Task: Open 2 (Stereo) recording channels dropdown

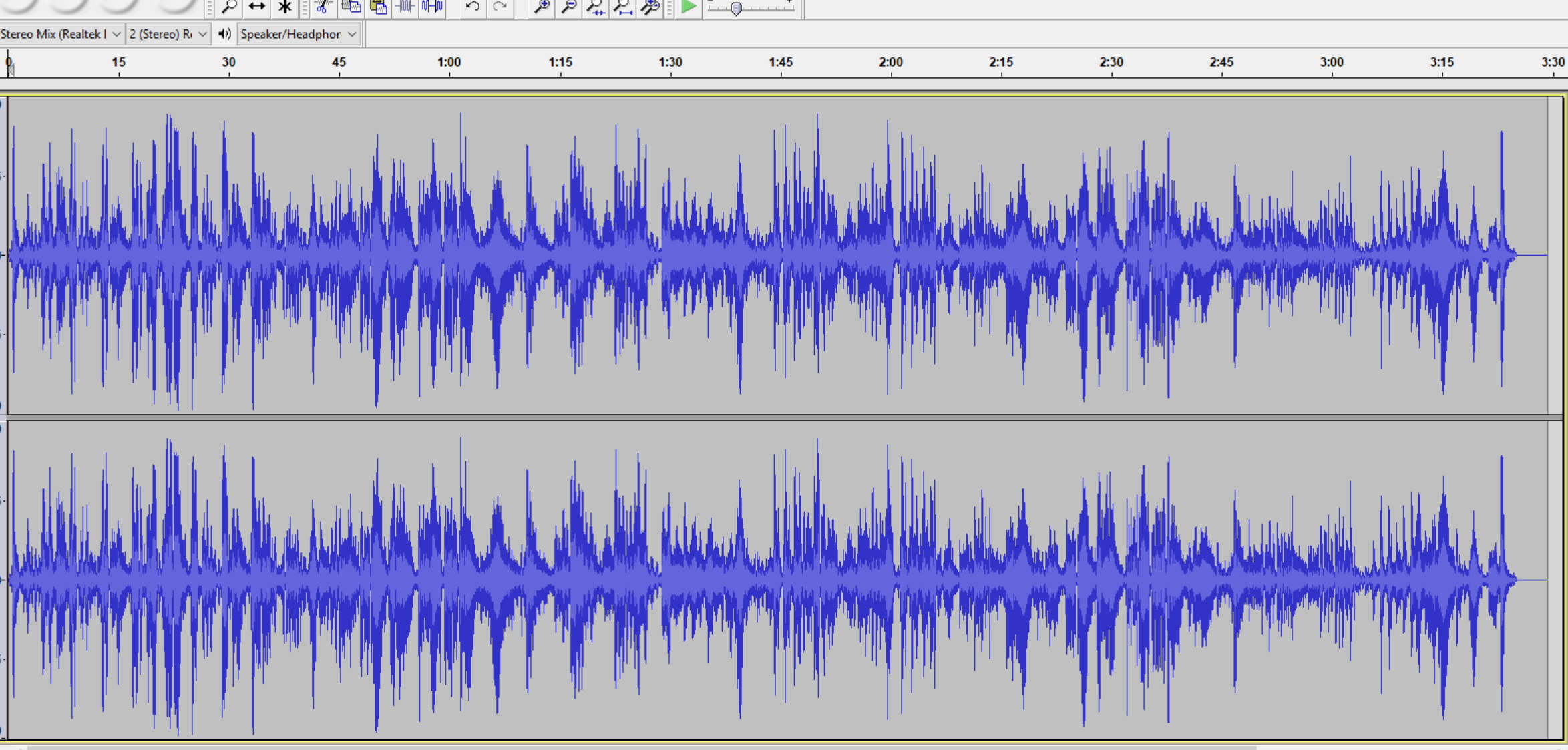Action: pos(168,34)
